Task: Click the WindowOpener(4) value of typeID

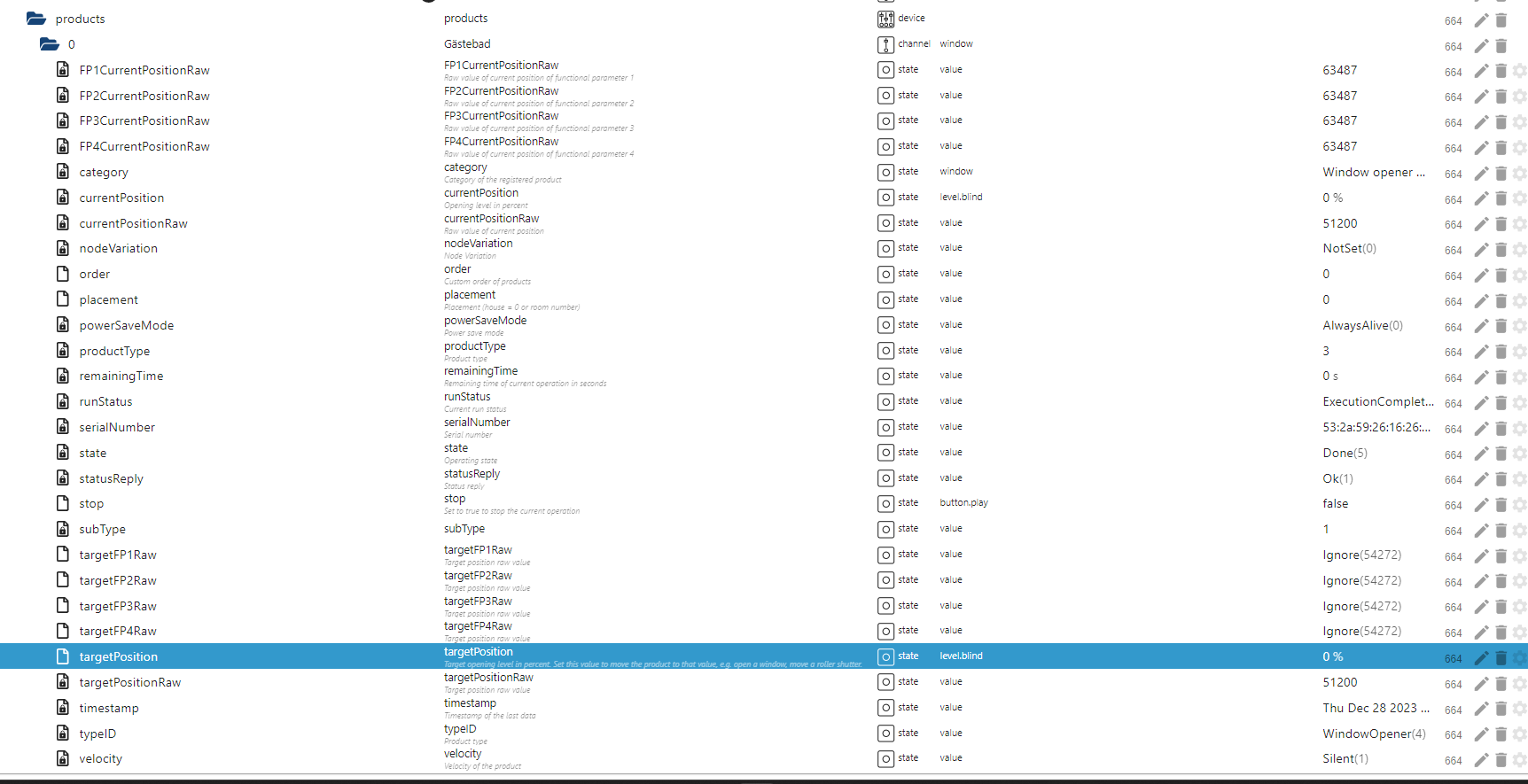Action: pyautogui.click(x=1375, y=734)
